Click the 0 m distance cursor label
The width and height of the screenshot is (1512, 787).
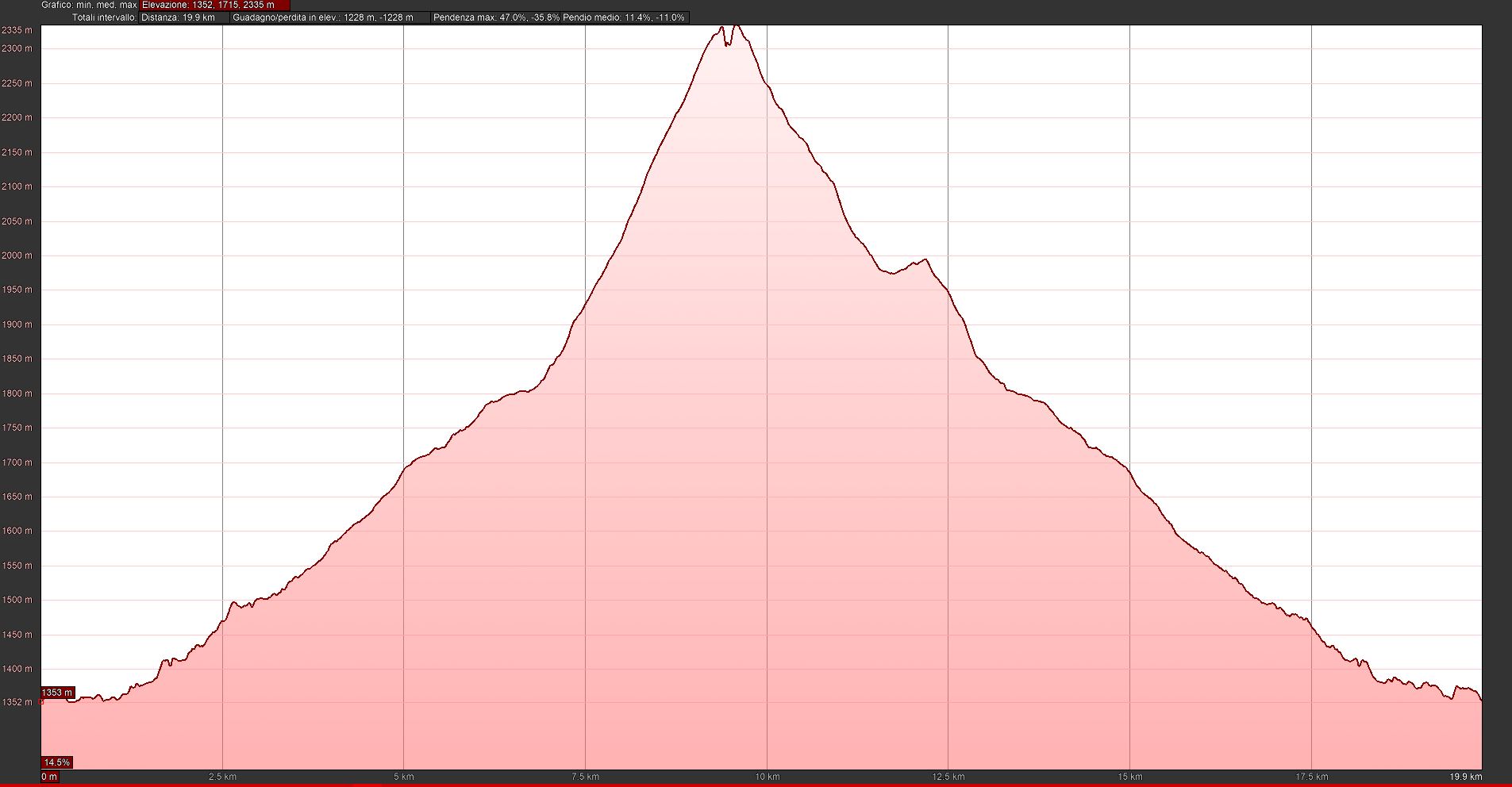pos(49,777)
